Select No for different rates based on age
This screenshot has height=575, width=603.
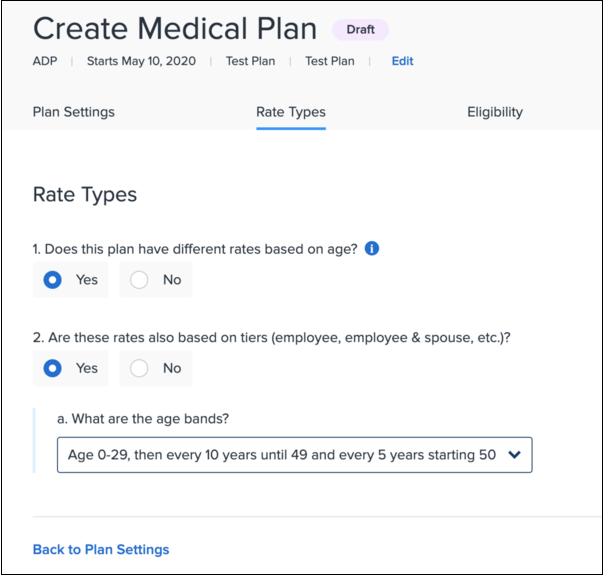(x=139, y=280)
